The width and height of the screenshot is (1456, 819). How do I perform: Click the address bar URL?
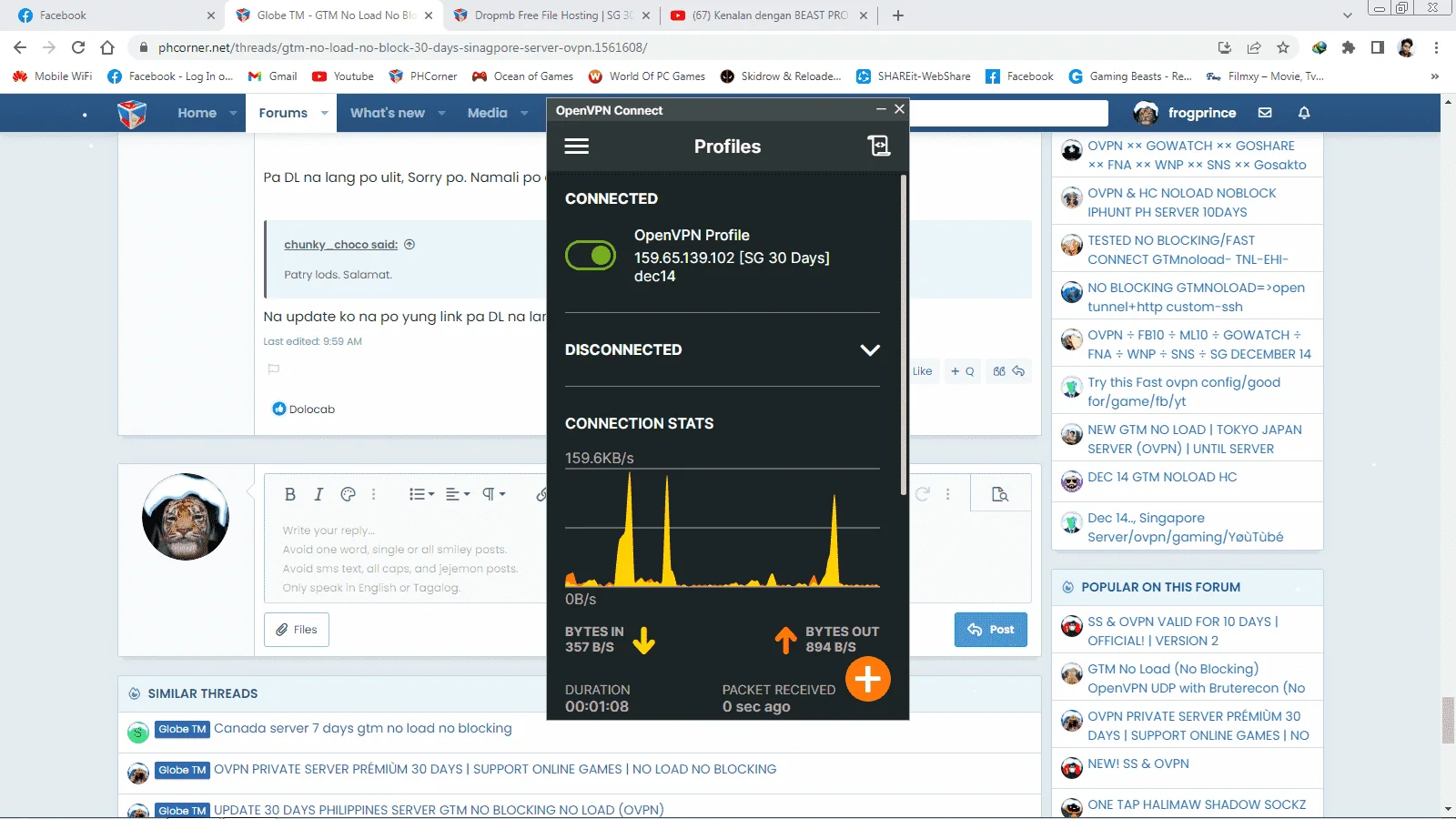click(x=402, y=47)
